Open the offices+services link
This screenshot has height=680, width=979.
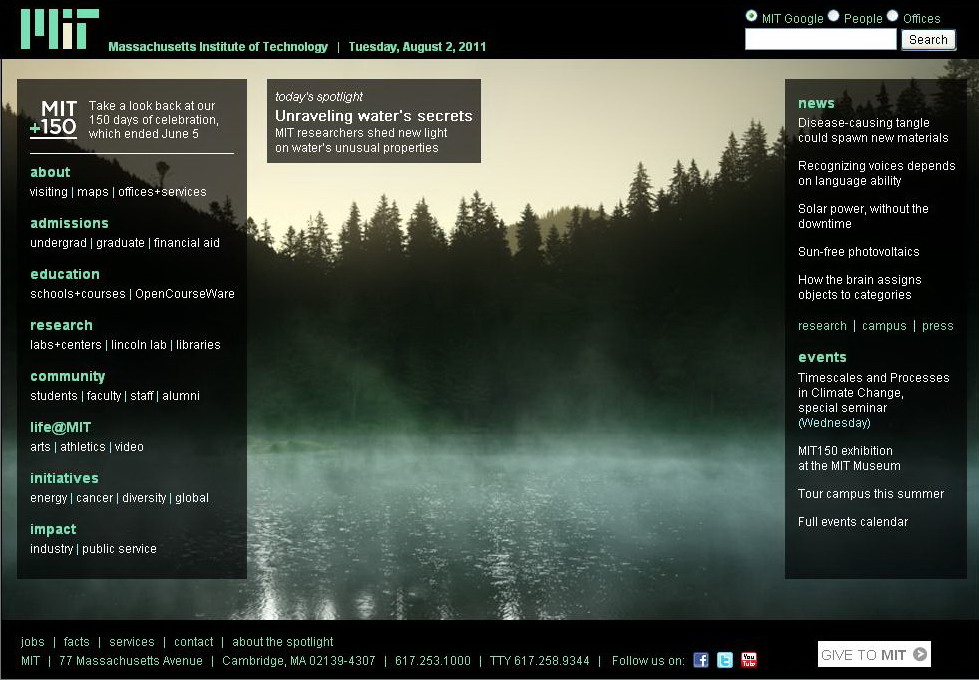162,192
